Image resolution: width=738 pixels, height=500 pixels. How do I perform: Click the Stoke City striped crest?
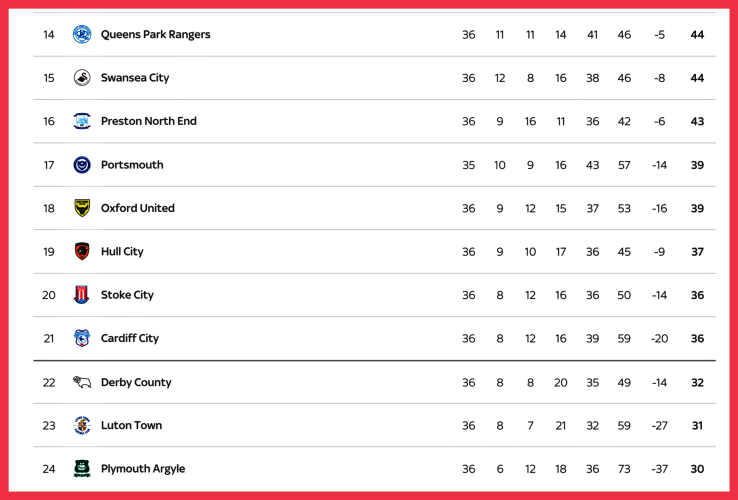(x=82, y=295)
